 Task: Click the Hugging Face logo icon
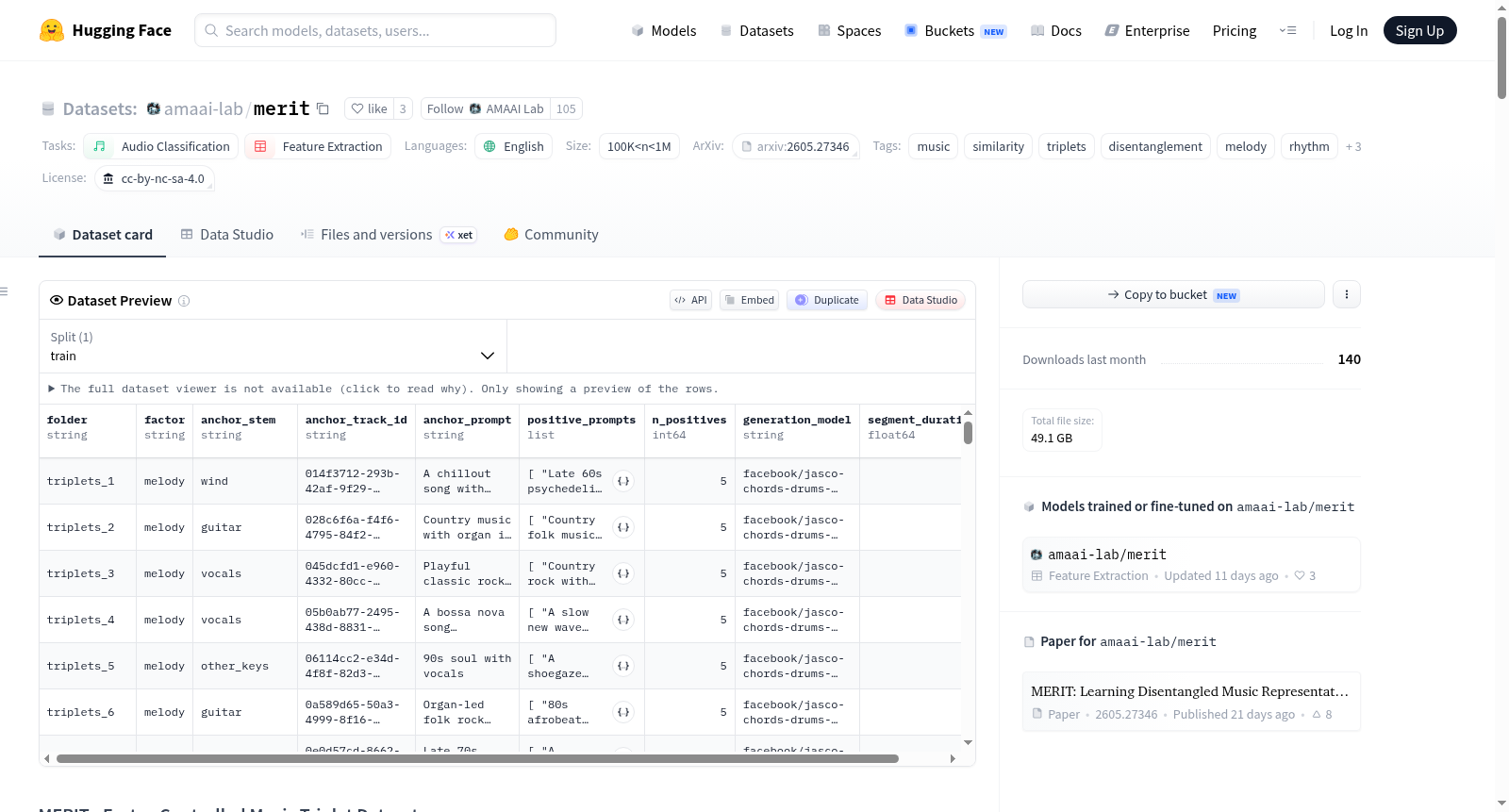pyautogui.click(x=52, y=30)
